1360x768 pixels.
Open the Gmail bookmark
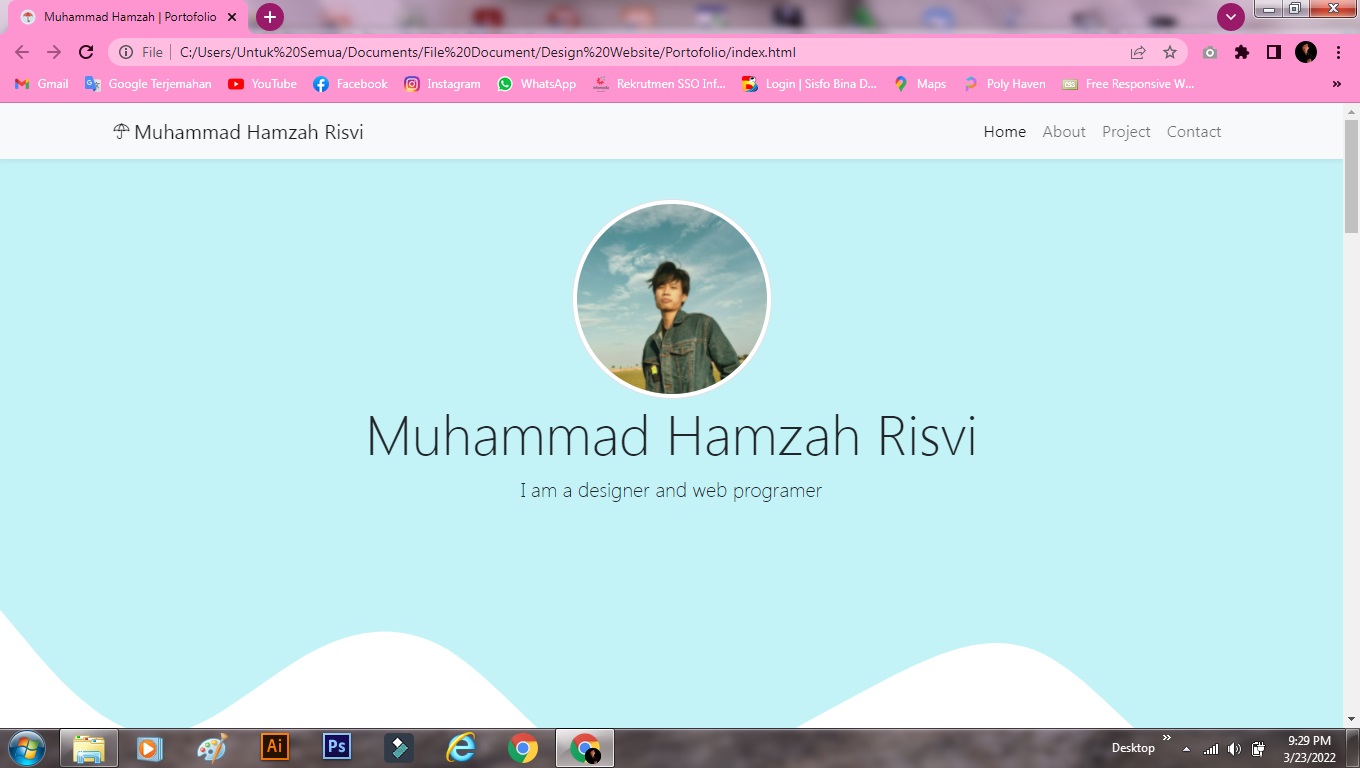[41, 84]
